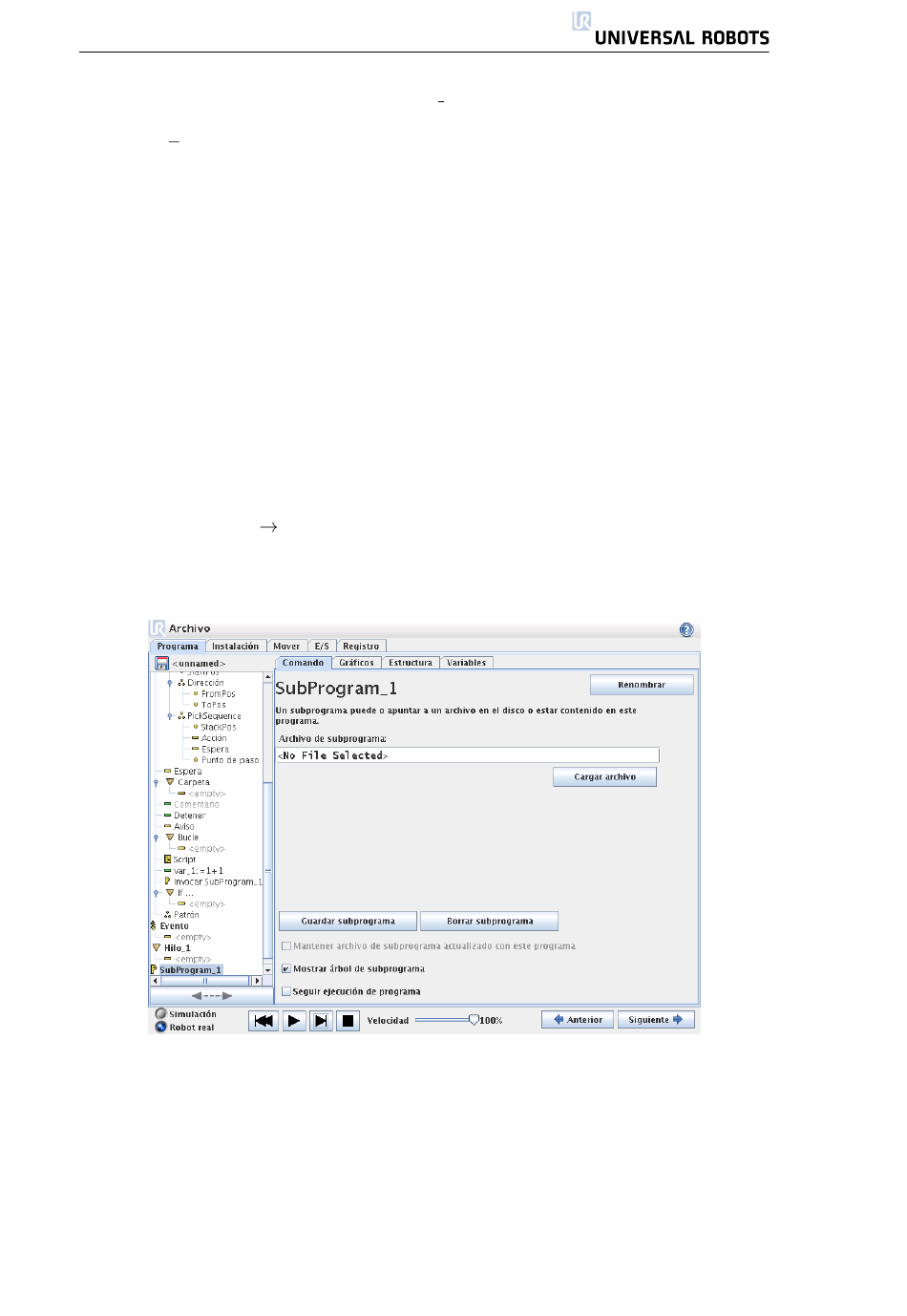
Task: Collapse the Dirección tree node
Action: coord(170,683)
